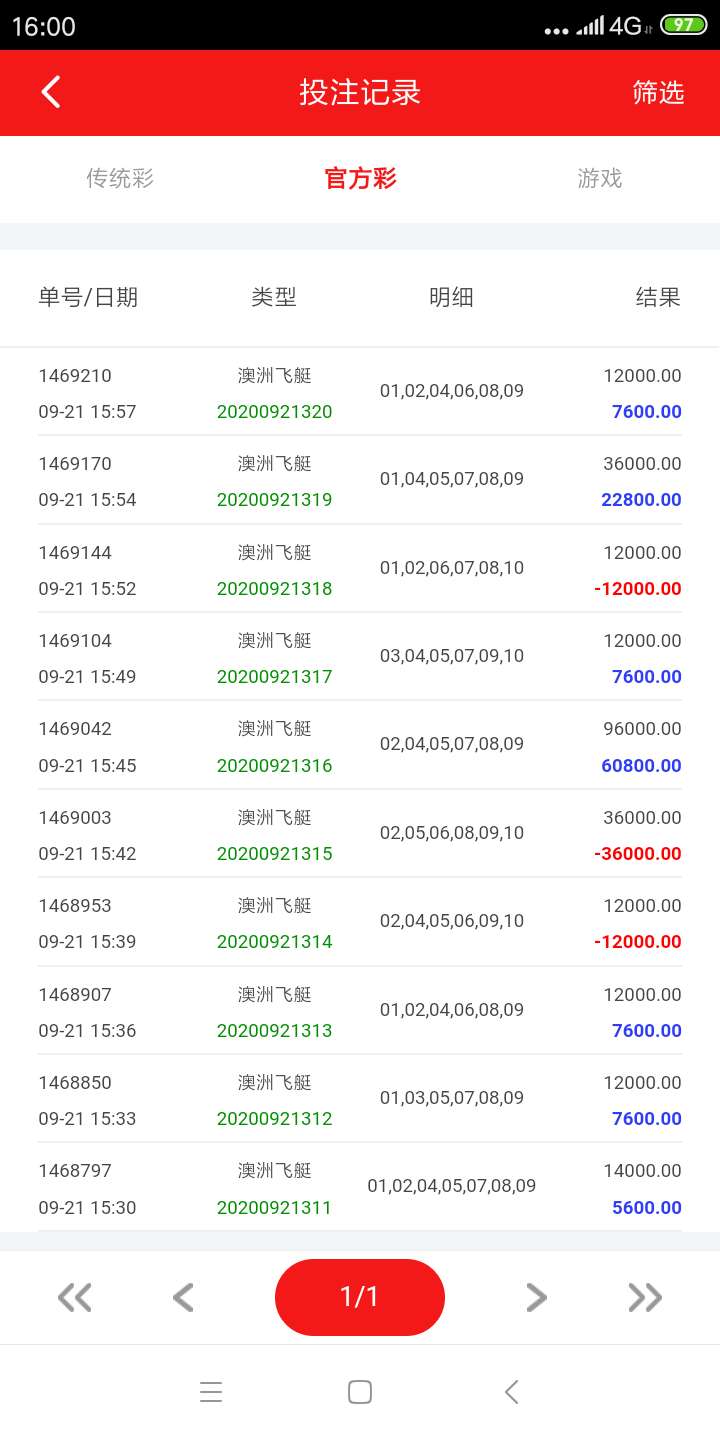The height and width of the screenshot is (1440, 720).
Task: Jump to the last page with double-right arrows
Action: [x=645, y=1298]
